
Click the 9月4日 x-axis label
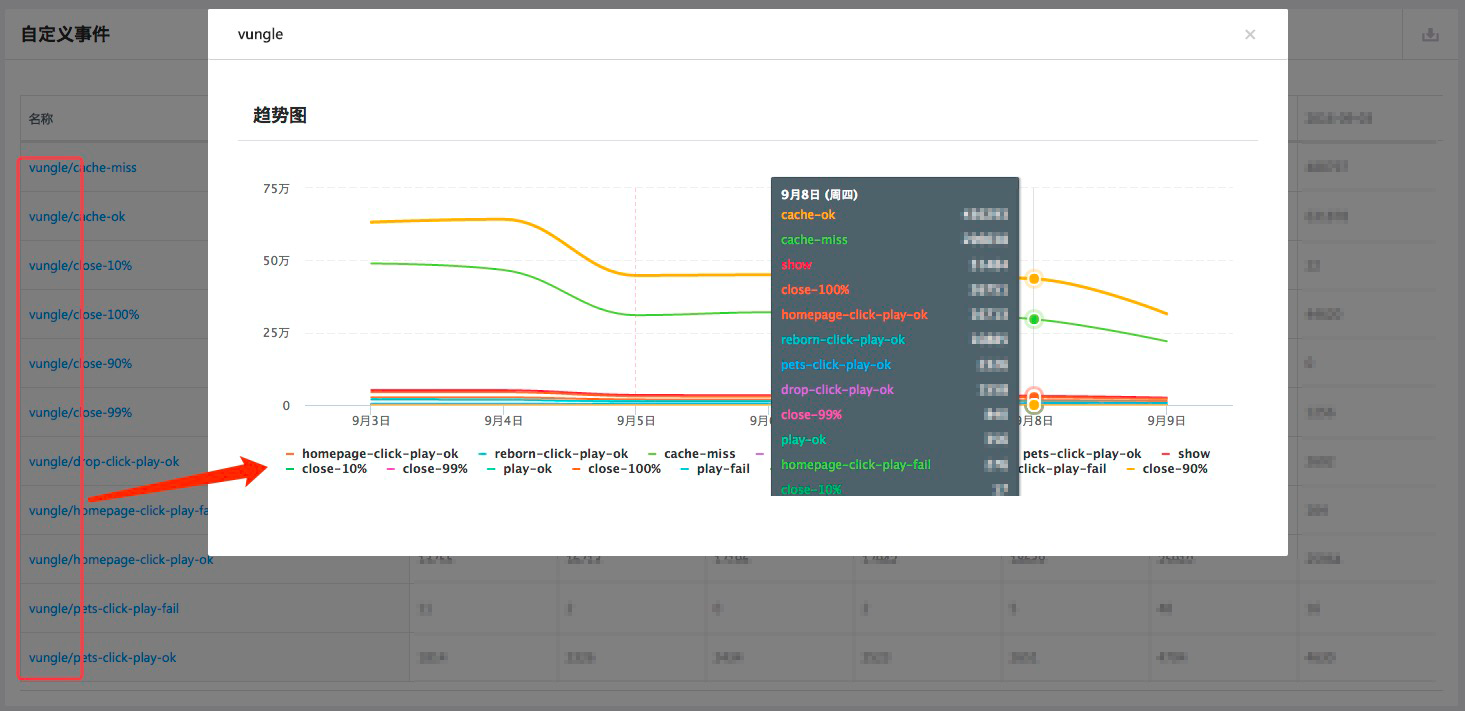tap(504, 421)
